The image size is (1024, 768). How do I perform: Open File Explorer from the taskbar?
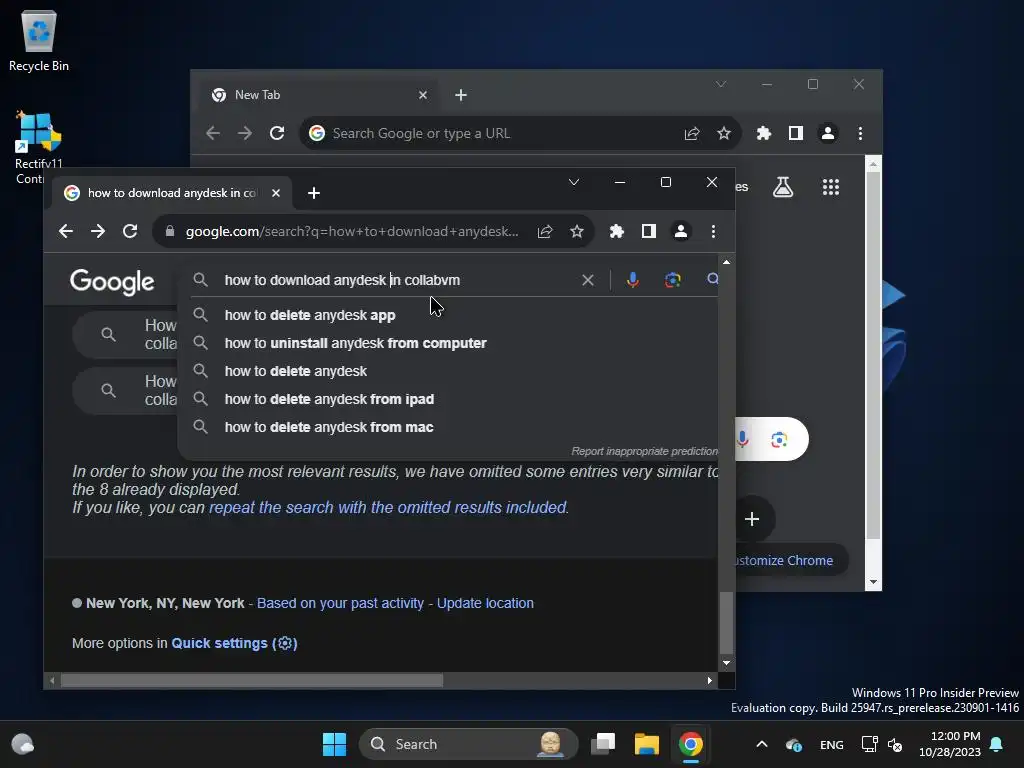point(647,744)
